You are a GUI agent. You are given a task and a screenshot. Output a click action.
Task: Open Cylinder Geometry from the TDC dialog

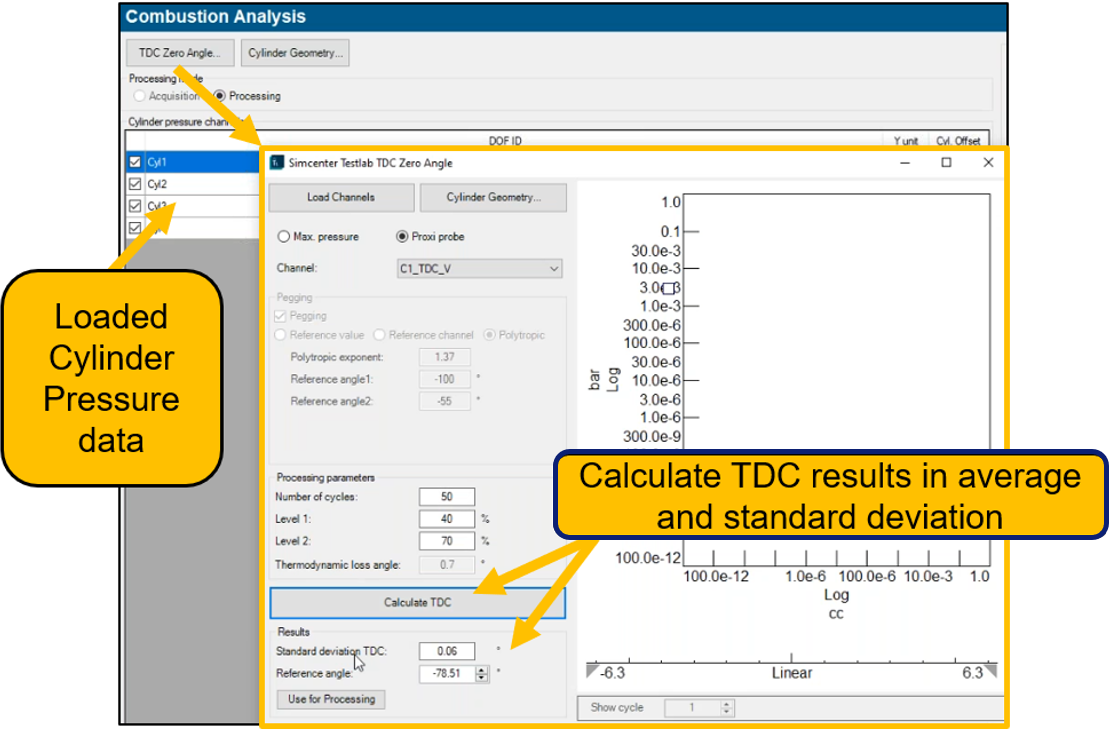[493, 198]
